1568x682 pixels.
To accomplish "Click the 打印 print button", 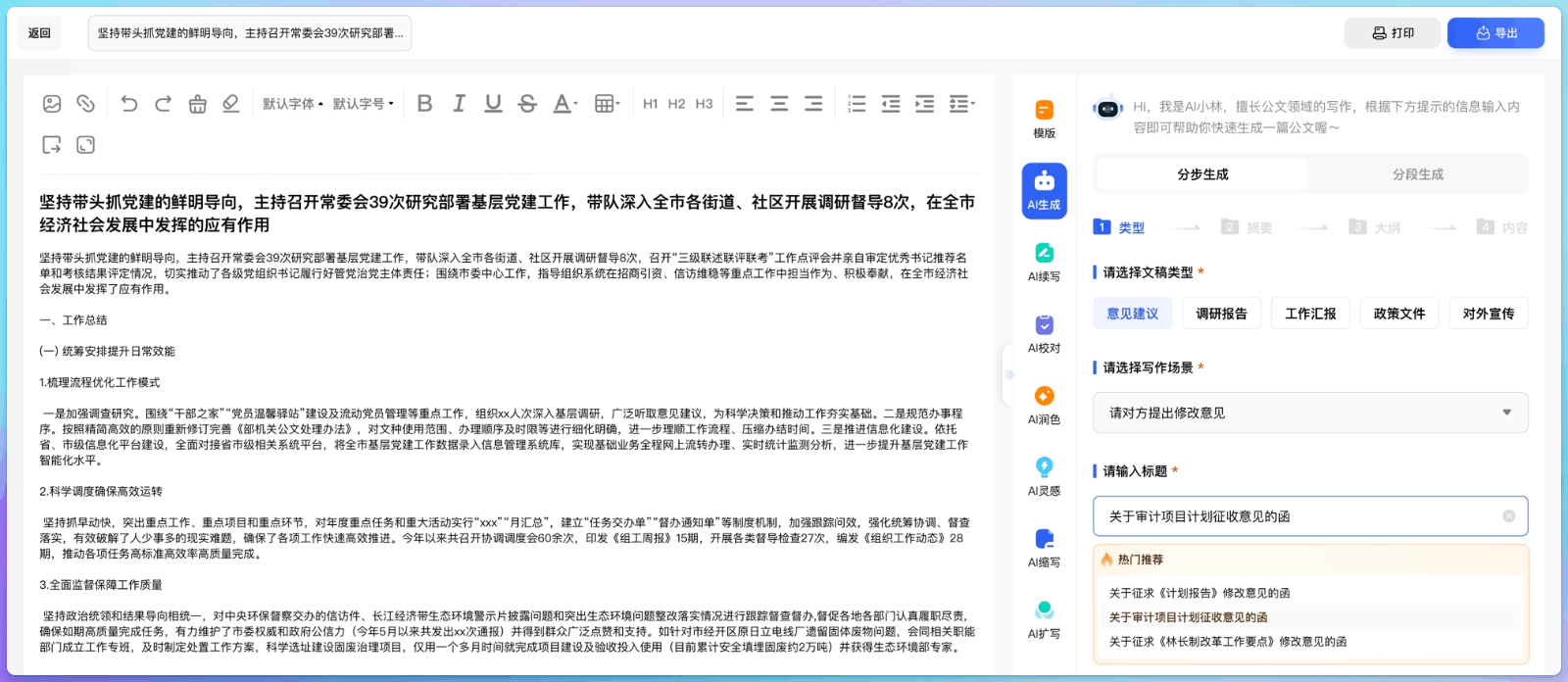I will tap(1393, 33).
